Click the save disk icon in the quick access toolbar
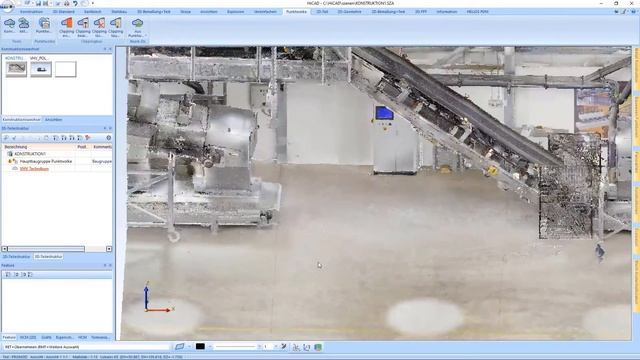Screen dimensions: 640x360 pyautogui.click(x=38, y=3)
